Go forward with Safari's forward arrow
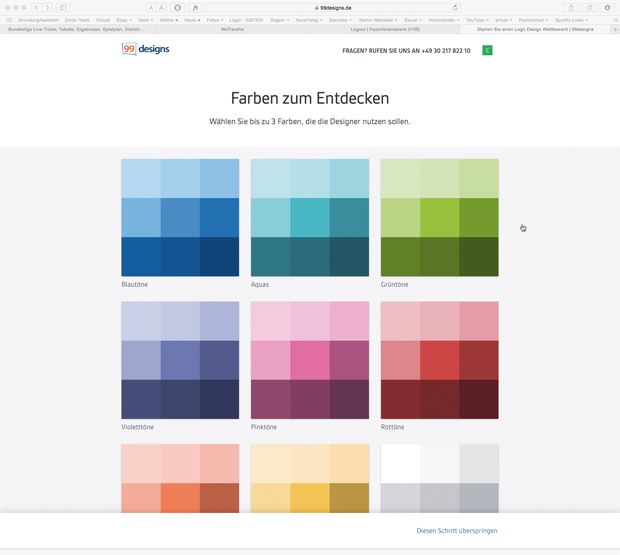 (x=47, y=8)
